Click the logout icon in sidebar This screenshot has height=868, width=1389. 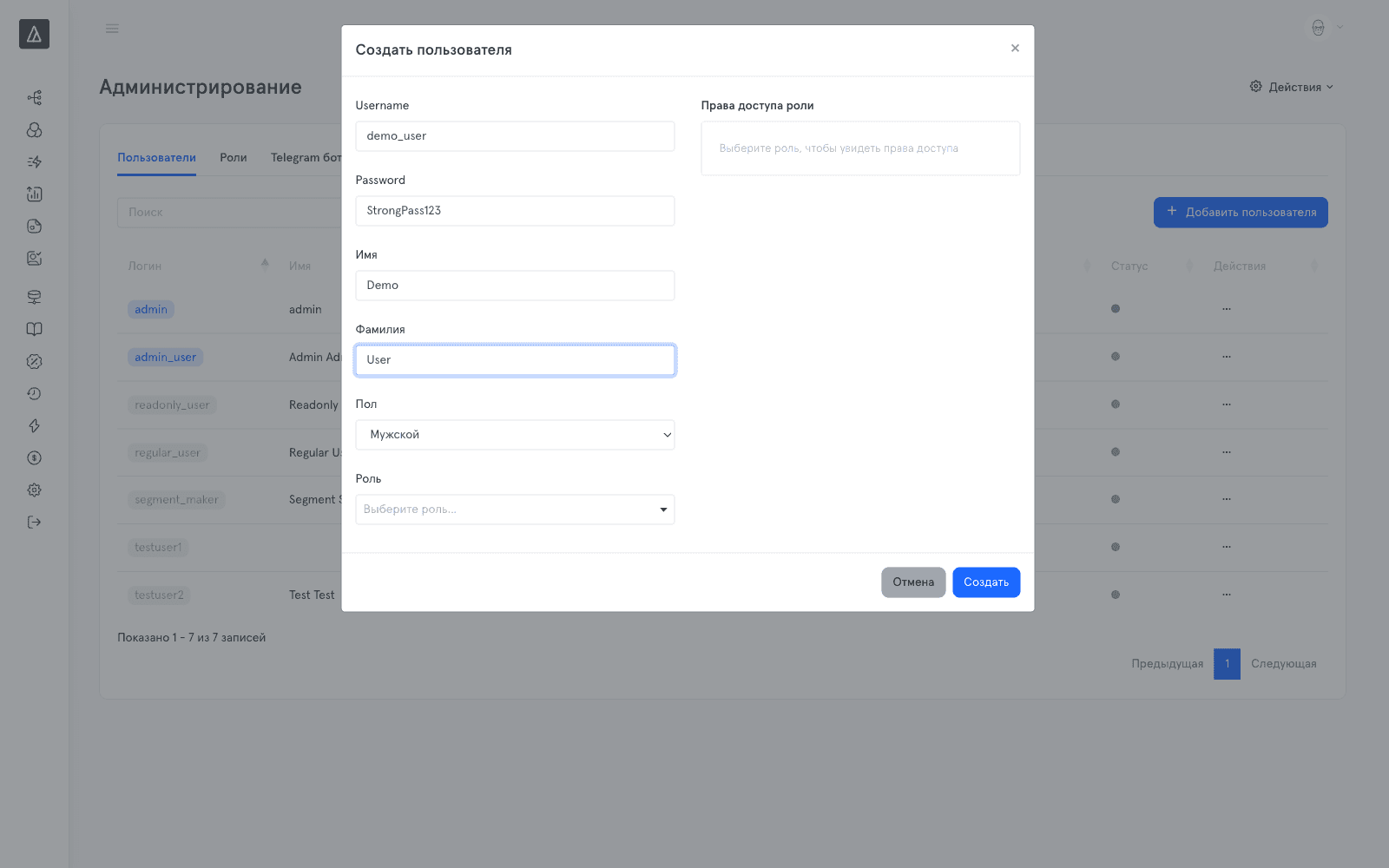point(34,522)
